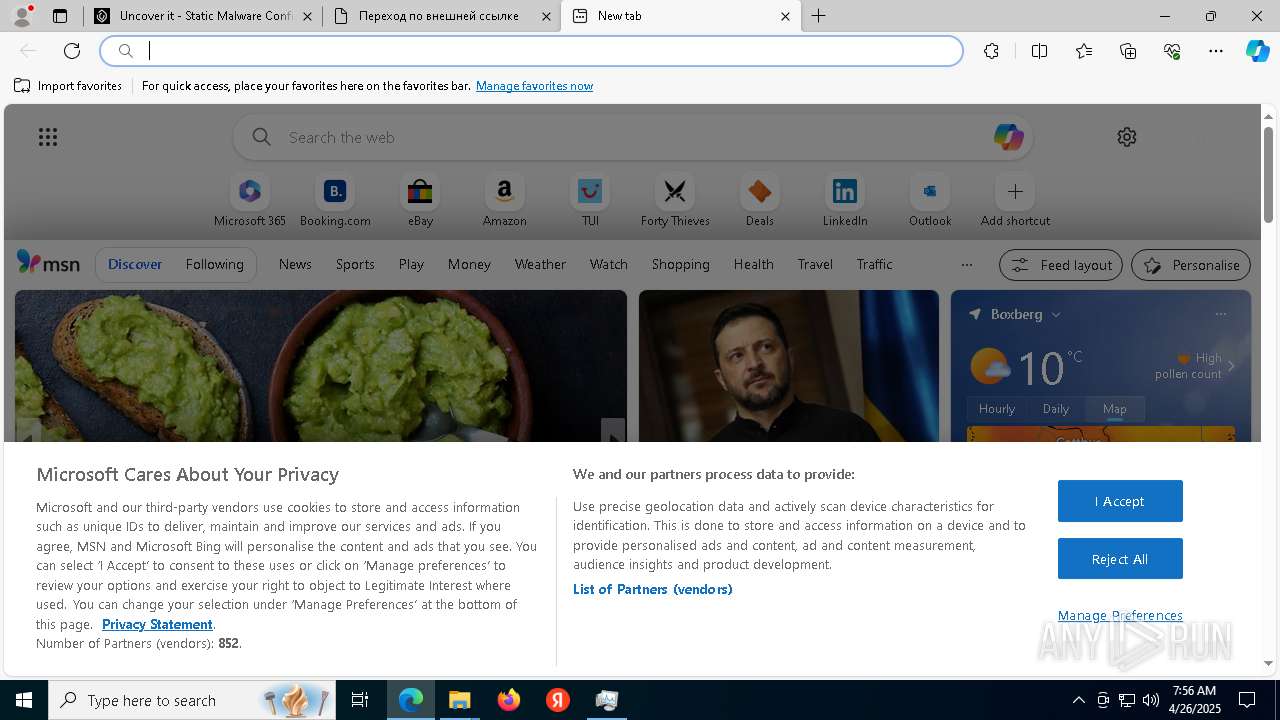Focus the browser address bar

532,51
